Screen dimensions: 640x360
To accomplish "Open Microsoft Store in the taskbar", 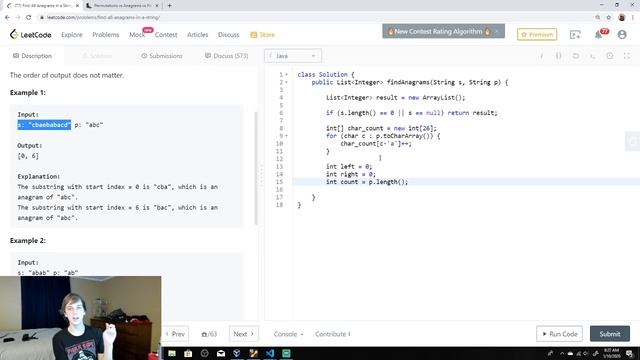I will click(x=188, y=353).
